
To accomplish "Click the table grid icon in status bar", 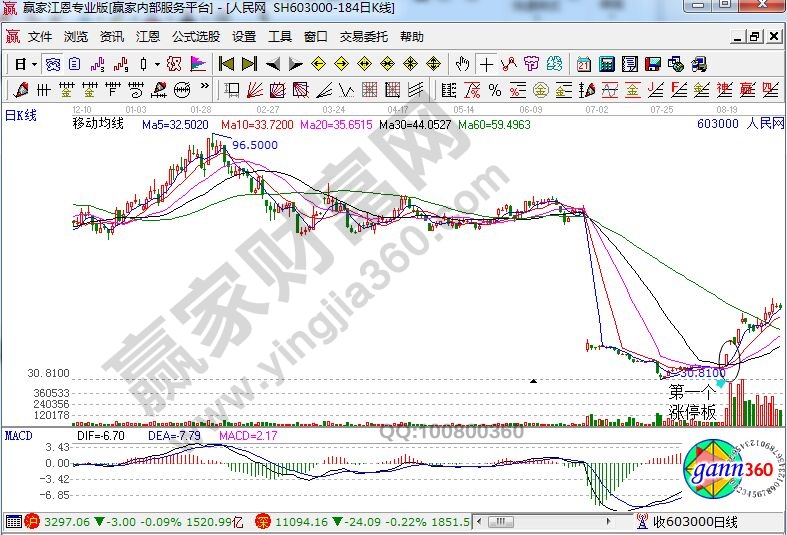I will (13, 522).
